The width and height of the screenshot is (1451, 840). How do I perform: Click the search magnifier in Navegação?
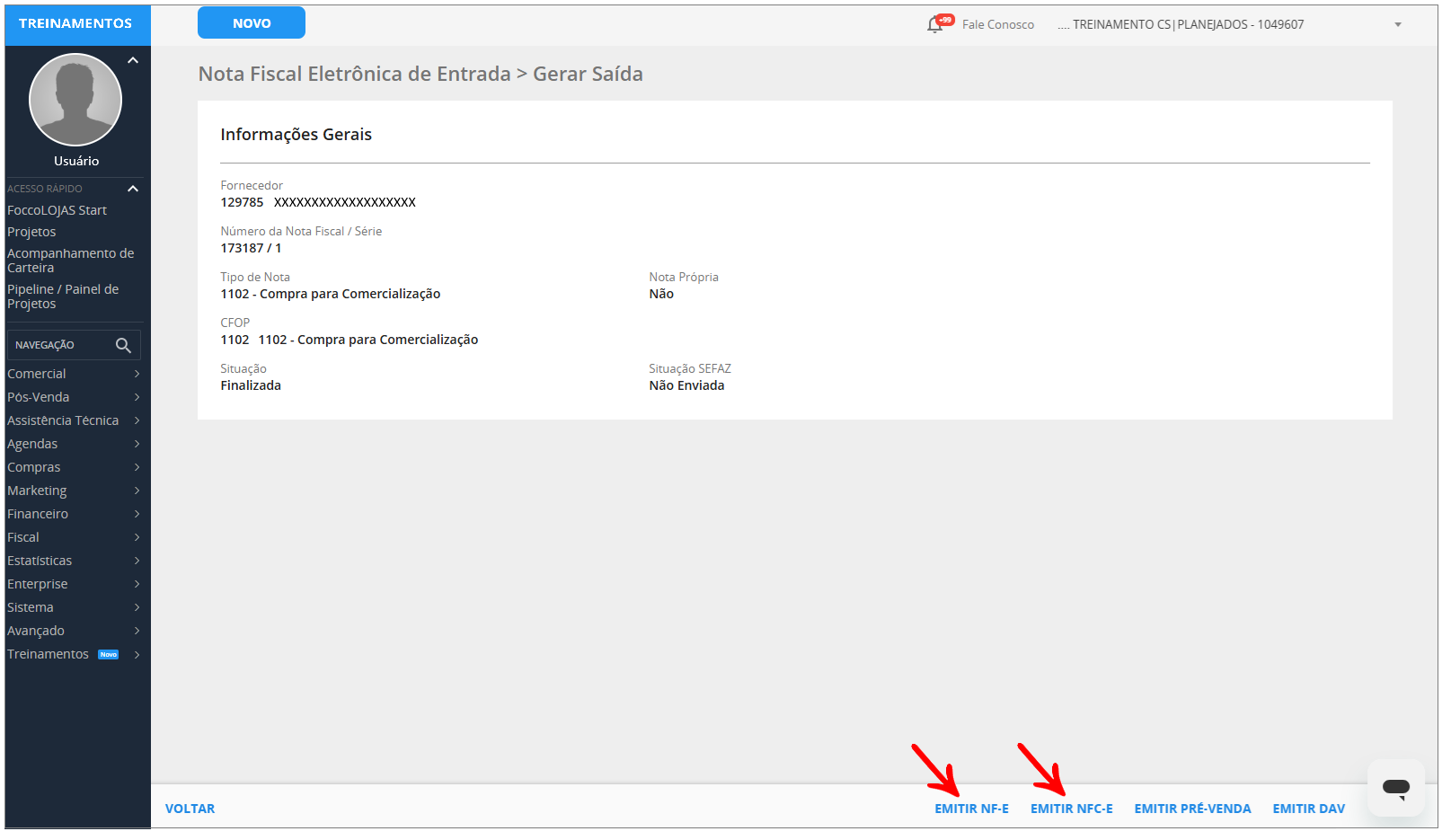coord(125,344)
